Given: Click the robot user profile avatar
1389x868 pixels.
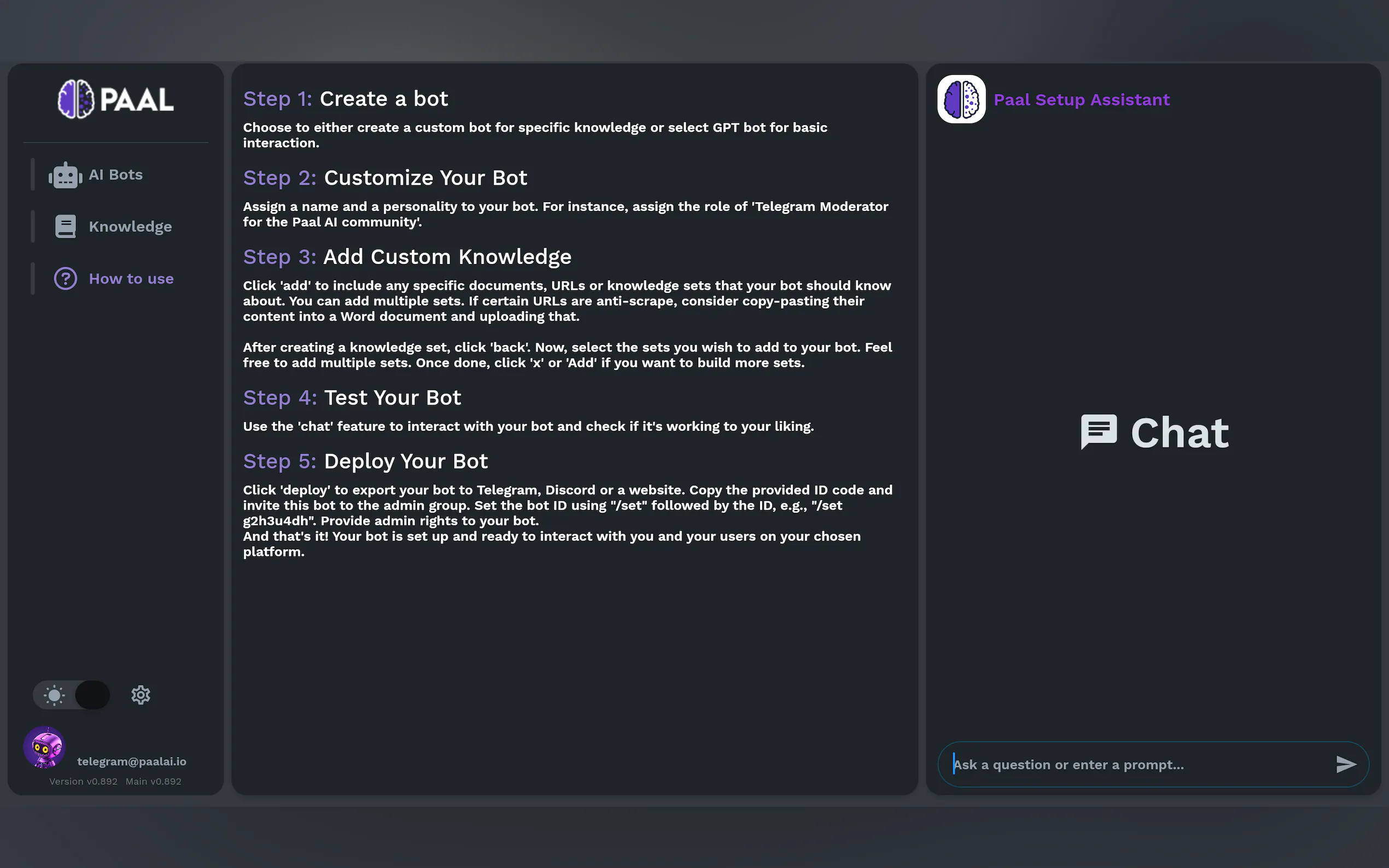Looking at the screenshot, I should click(x=44, y=747).
